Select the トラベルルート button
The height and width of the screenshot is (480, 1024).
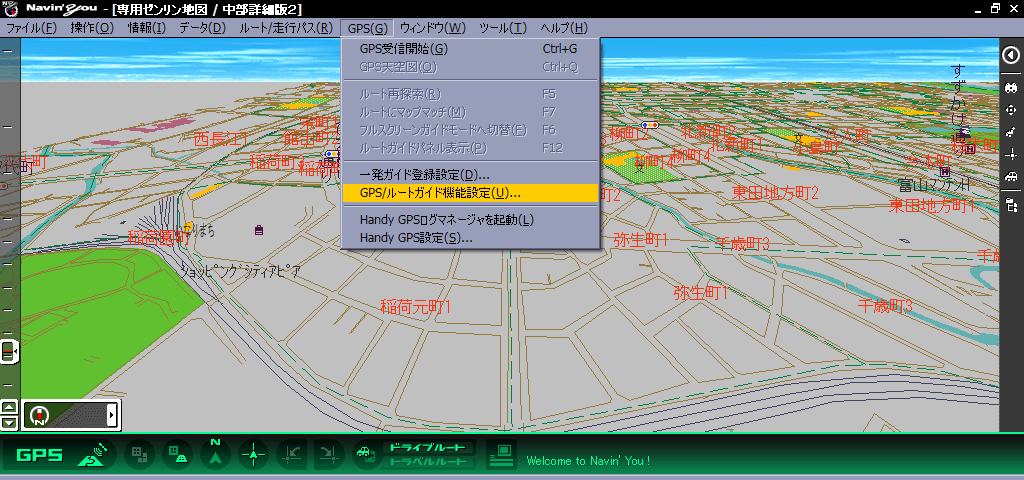[x=428, y=462]
